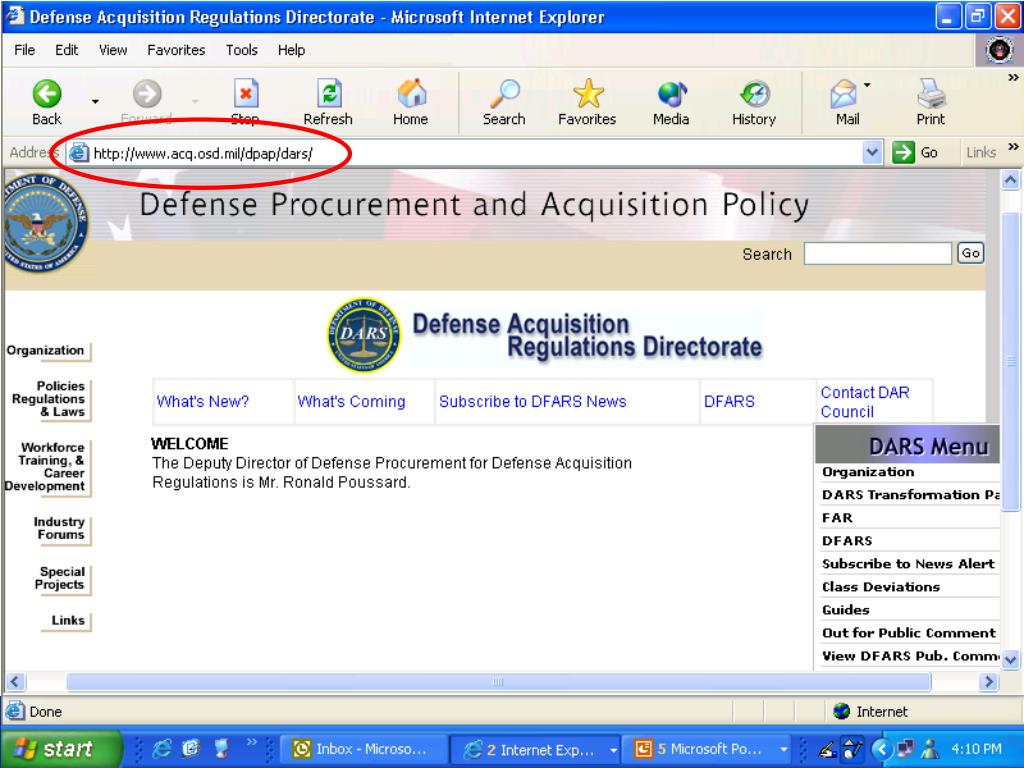This screenshot has height=768, width=1024.
Task: Click the grayed Forward arrow icon
Action: tap(147, 94)
